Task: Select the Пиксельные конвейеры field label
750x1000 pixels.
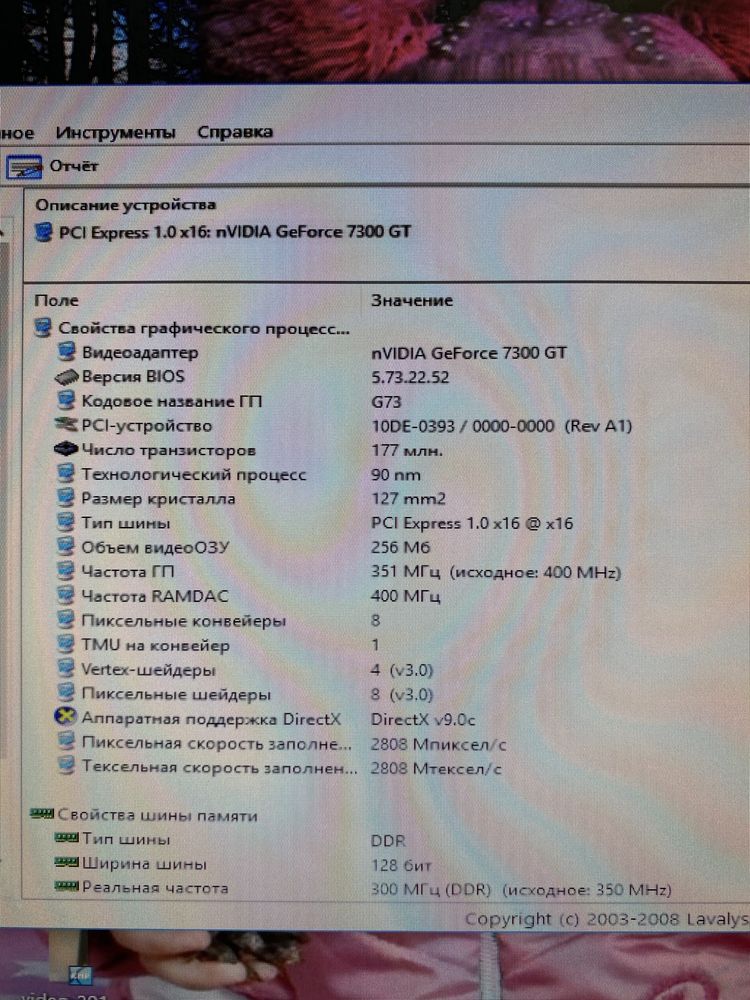Action: click(184, 620)
